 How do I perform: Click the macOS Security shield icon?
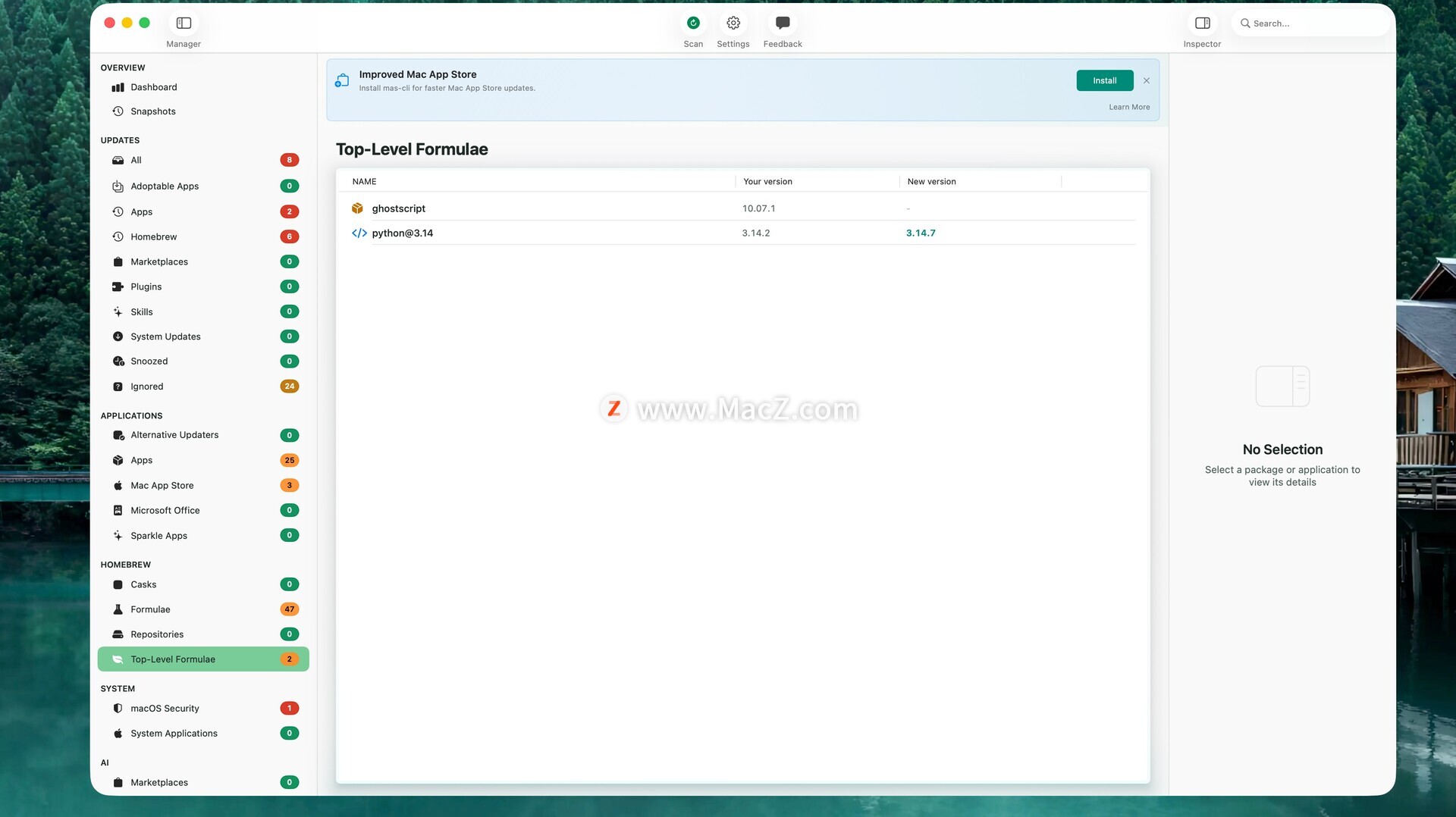tap(118, 709)
